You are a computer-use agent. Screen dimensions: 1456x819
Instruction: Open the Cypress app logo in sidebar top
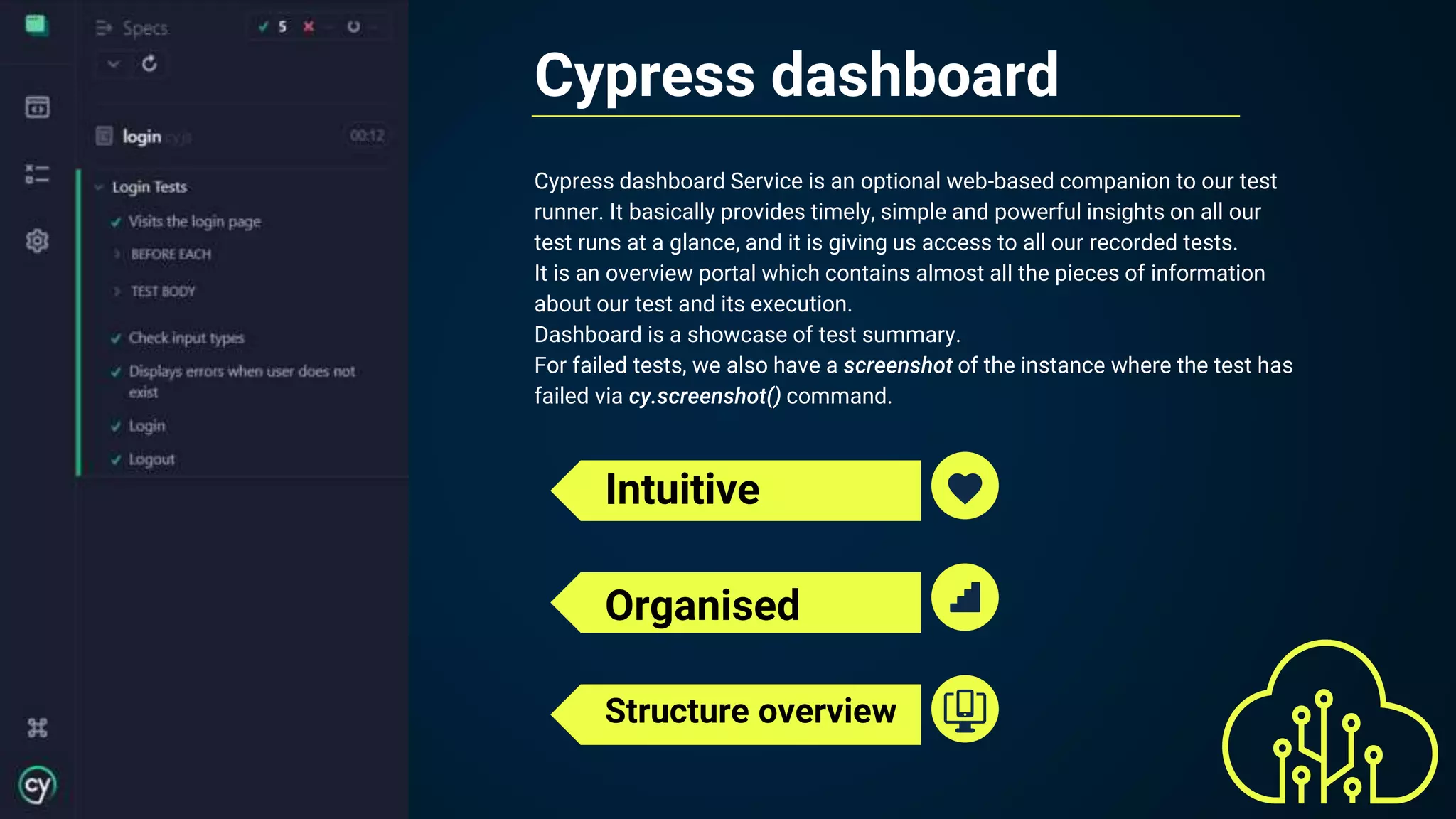36,26
